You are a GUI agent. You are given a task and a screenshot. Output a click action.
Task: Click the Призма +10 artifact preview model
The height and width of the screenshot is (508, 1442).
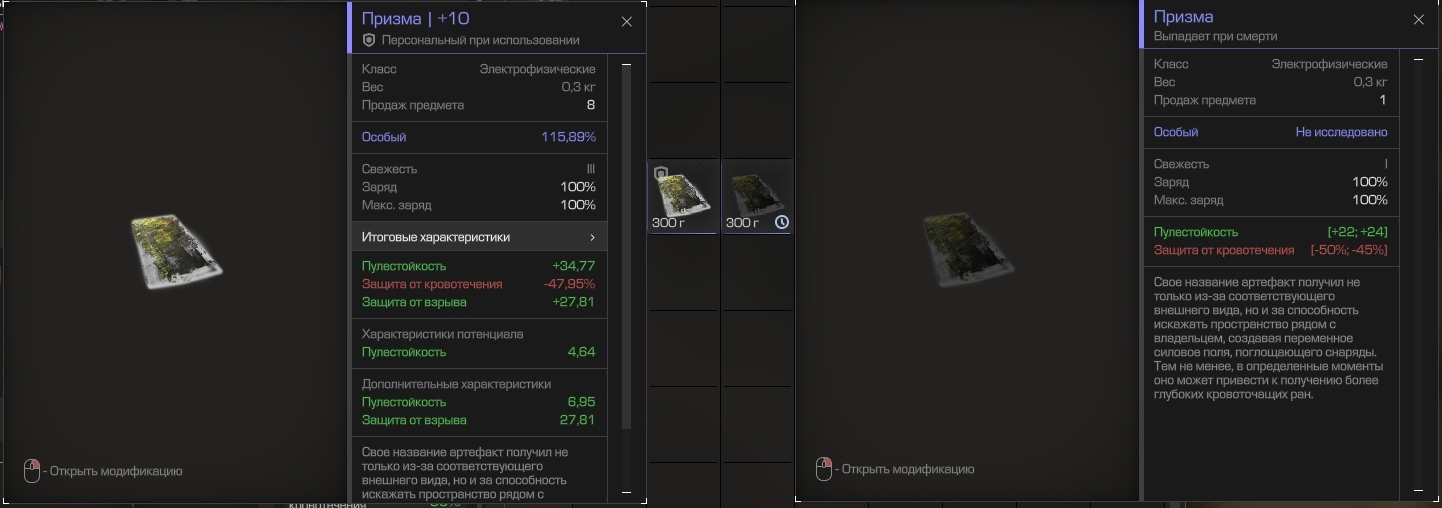tap(177, 251)
